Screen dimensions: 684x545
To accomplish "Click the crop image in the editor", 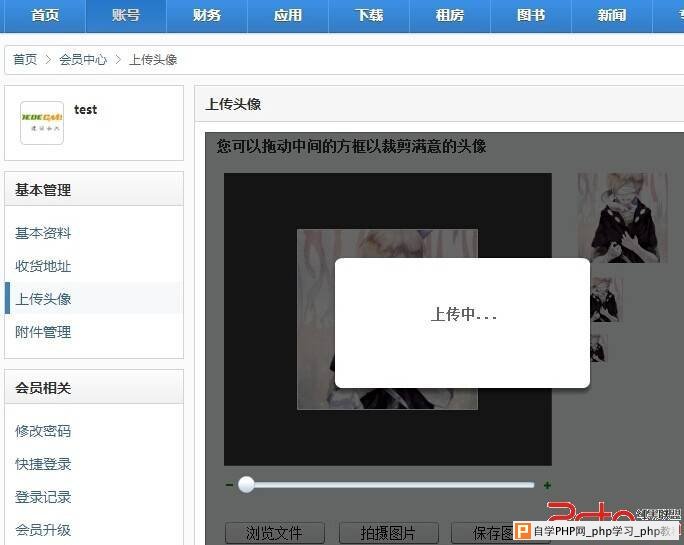I will pos(387,319).
